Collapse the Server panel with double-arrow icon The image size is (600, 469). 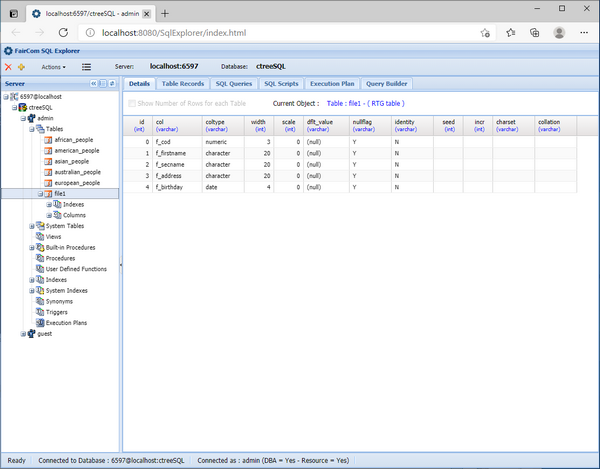click(x=95, y=84)
